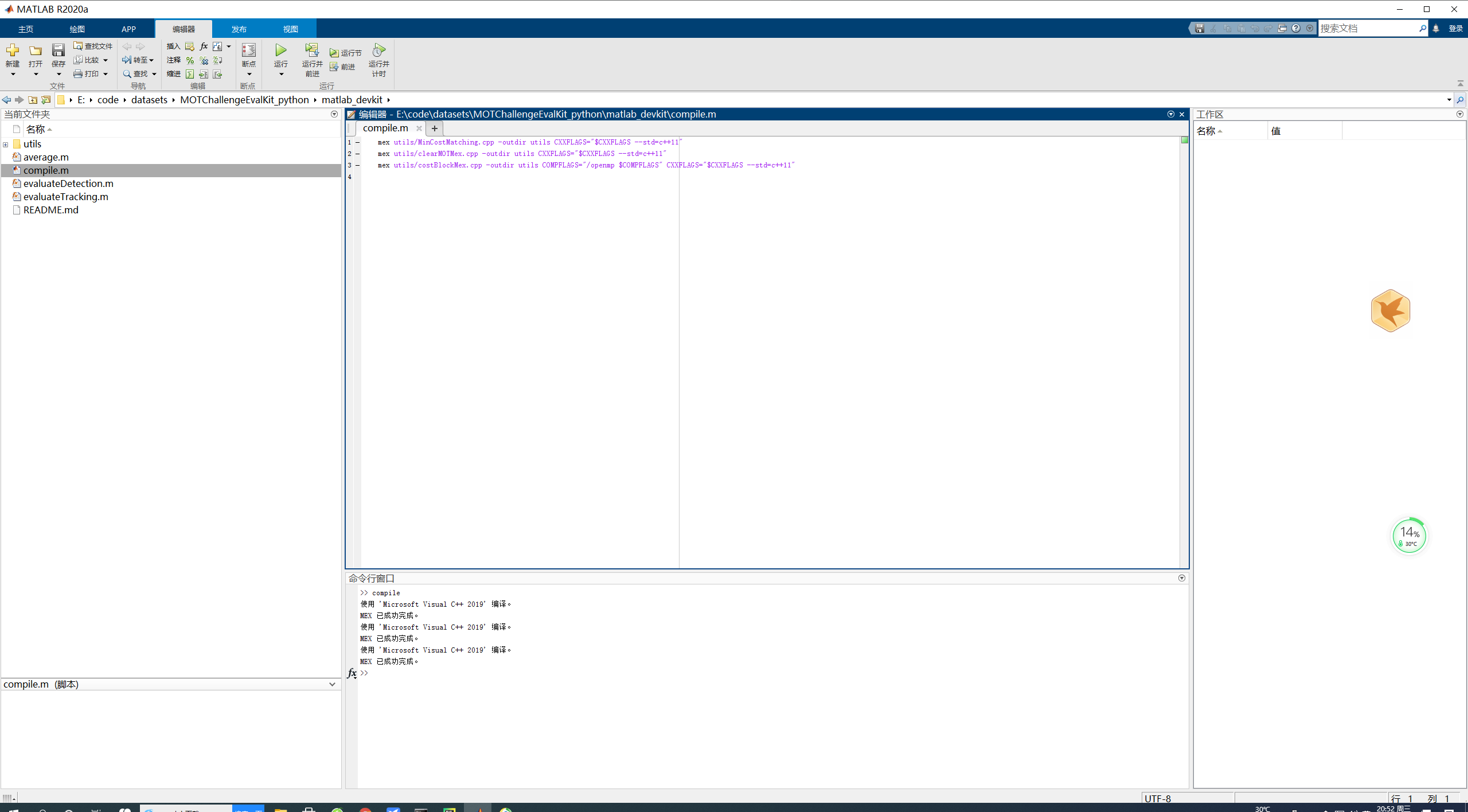Click the Save (保存) floppy disk icon

point(58,50)
